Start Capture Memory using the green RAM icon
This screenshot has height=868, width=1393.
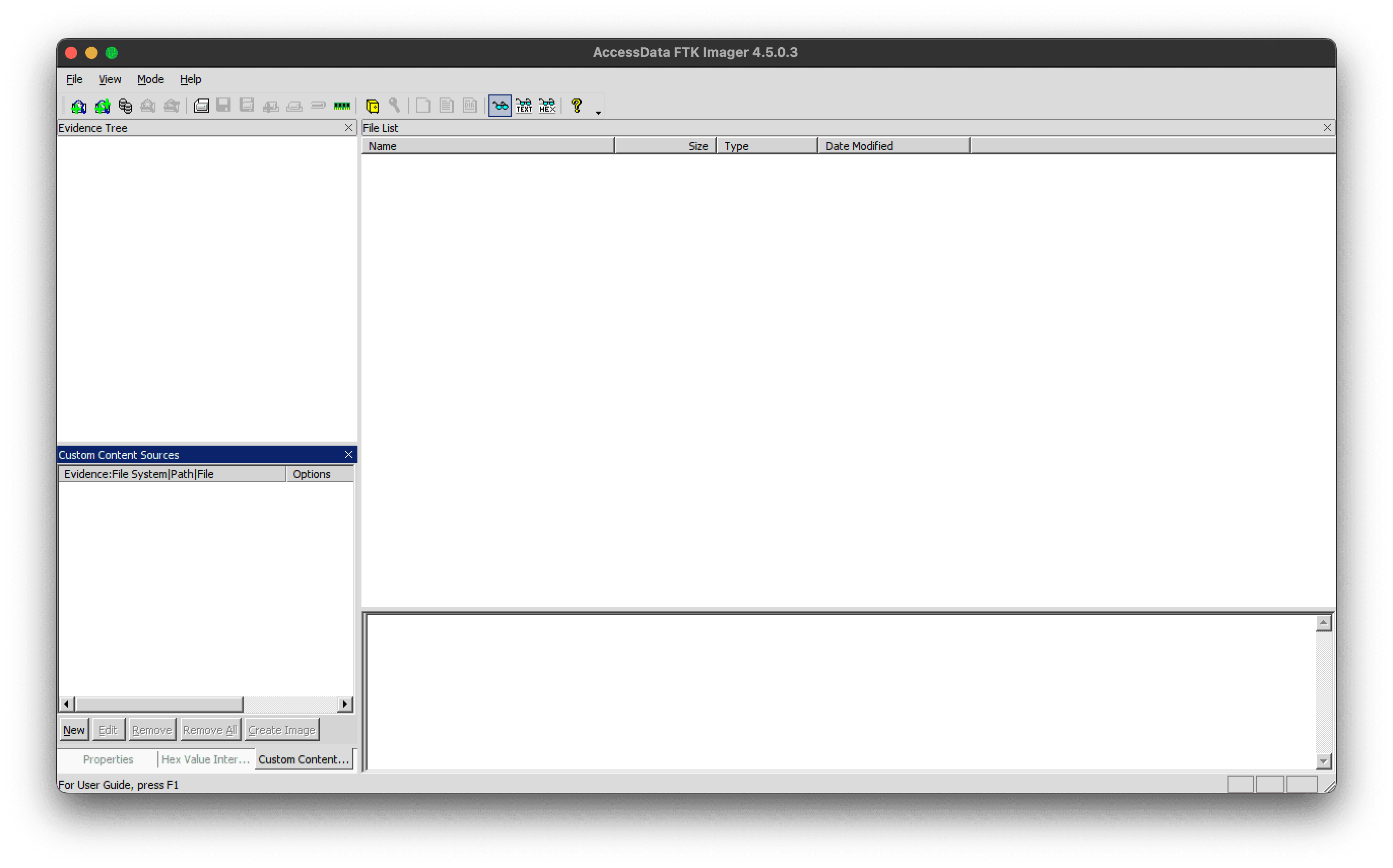coord(342,106)
